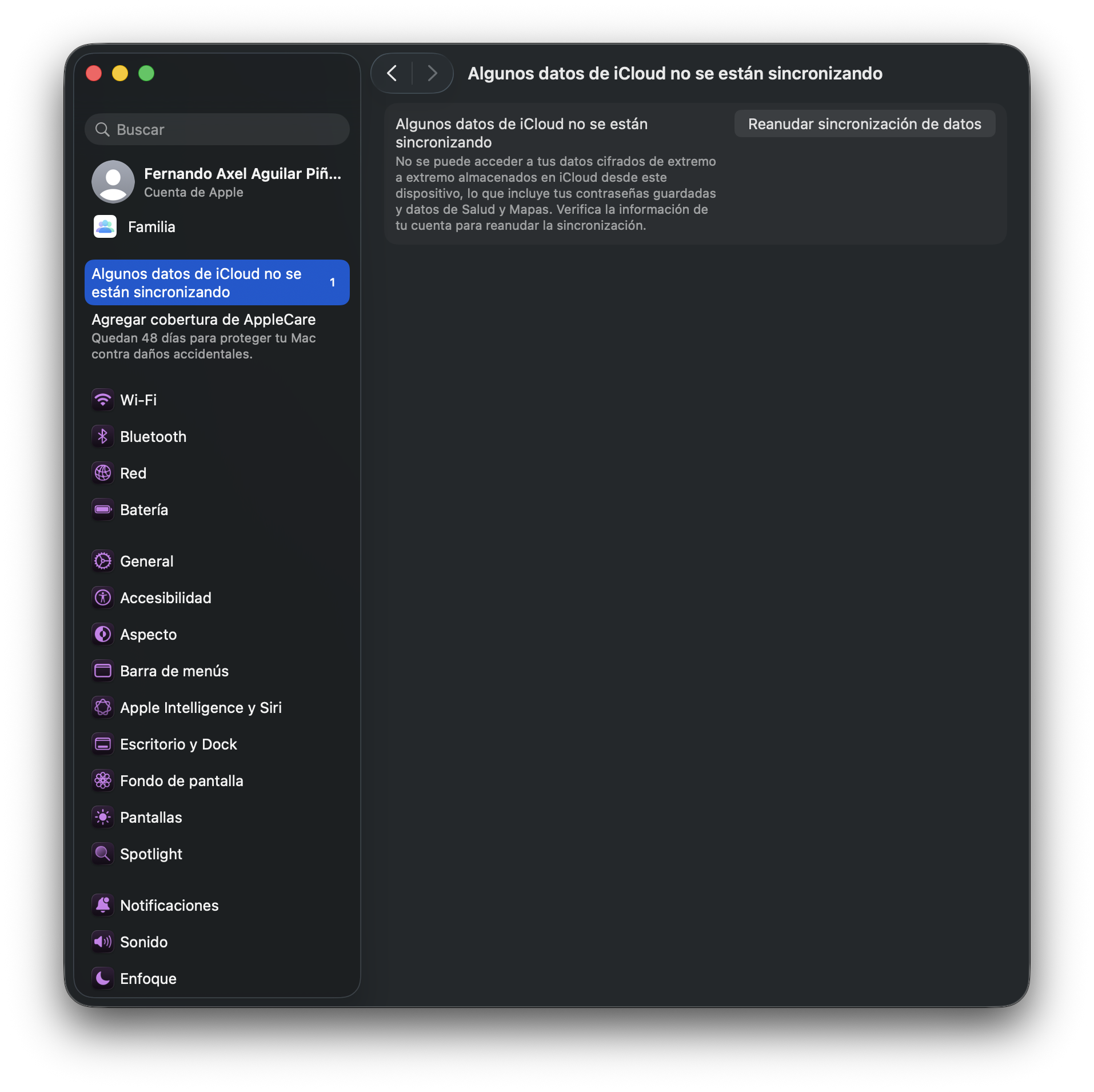The image size is (1094, 1092).
Task: Open Fondo de pantalla settings
Action: 181,780
